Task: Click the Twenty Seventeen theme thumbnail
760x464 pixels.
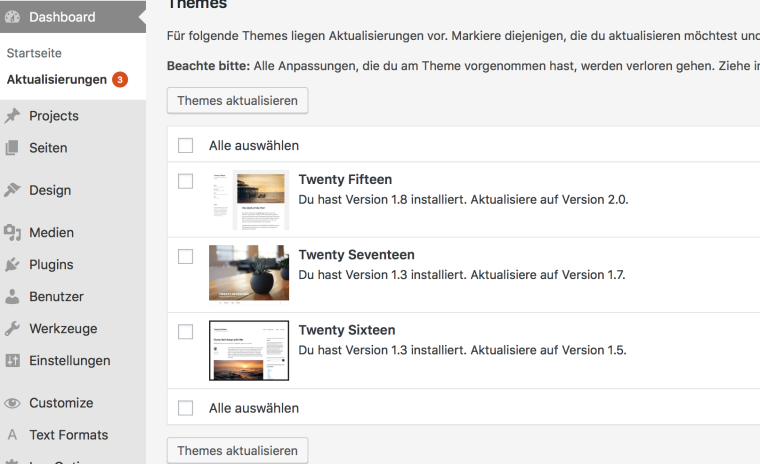Action: [x=248, y=274]
